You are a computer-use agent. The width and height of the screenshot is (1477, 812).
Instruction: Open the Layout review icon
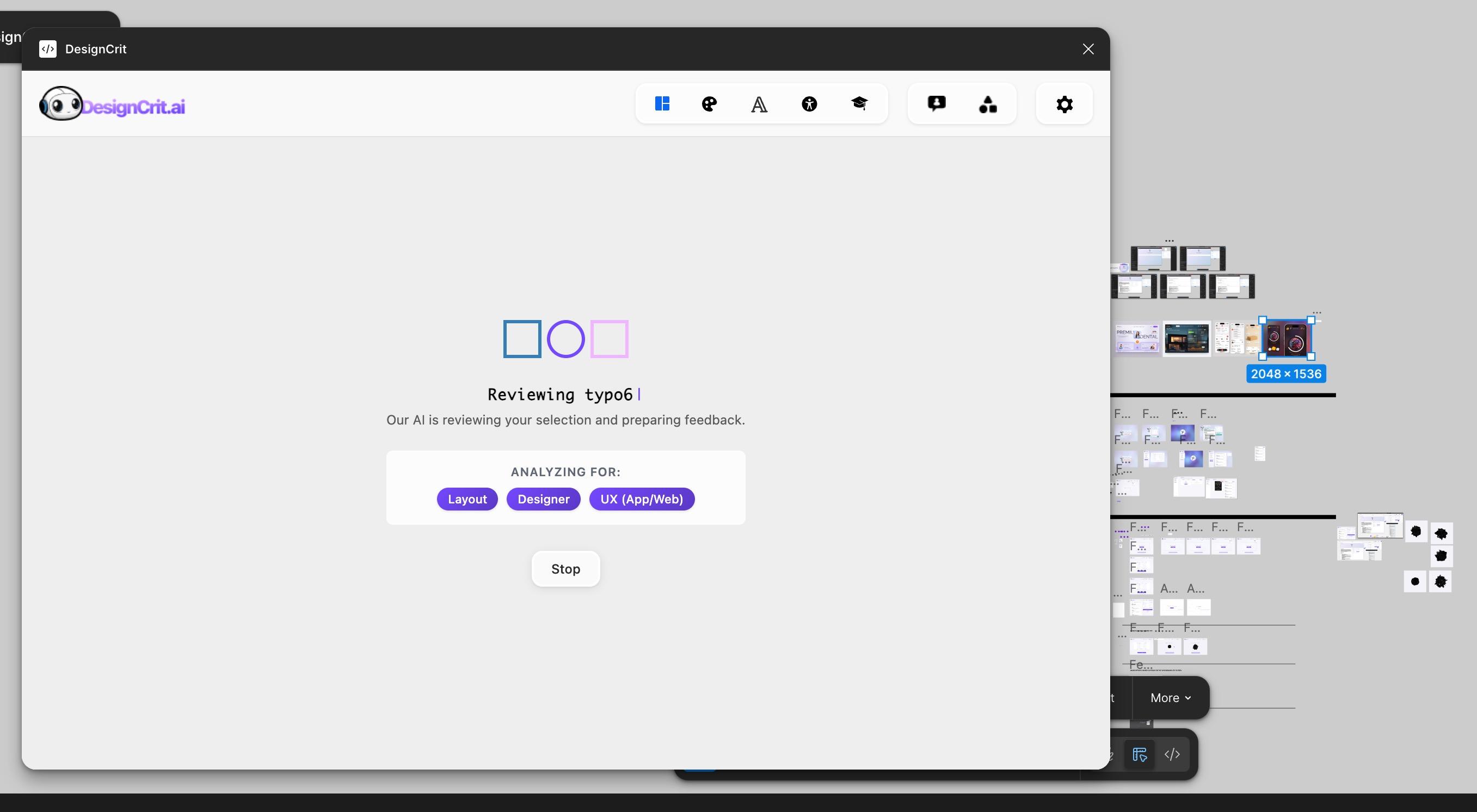click(662, 104)
